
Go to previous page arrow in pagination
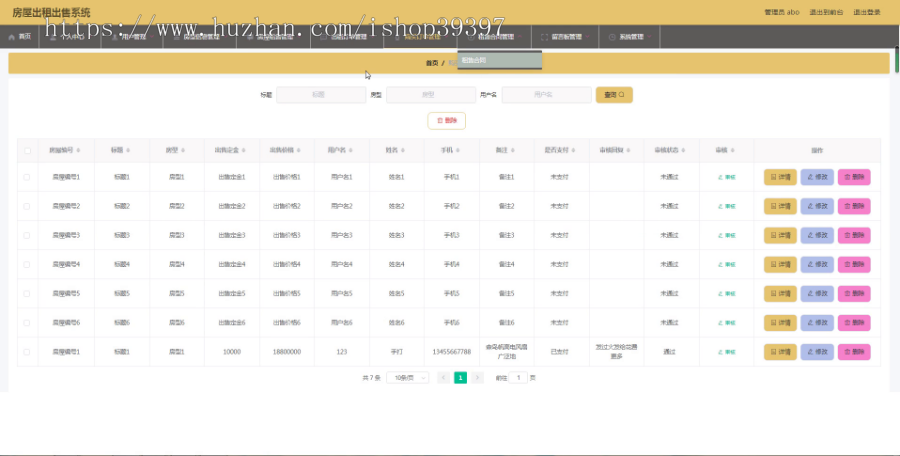443,378
